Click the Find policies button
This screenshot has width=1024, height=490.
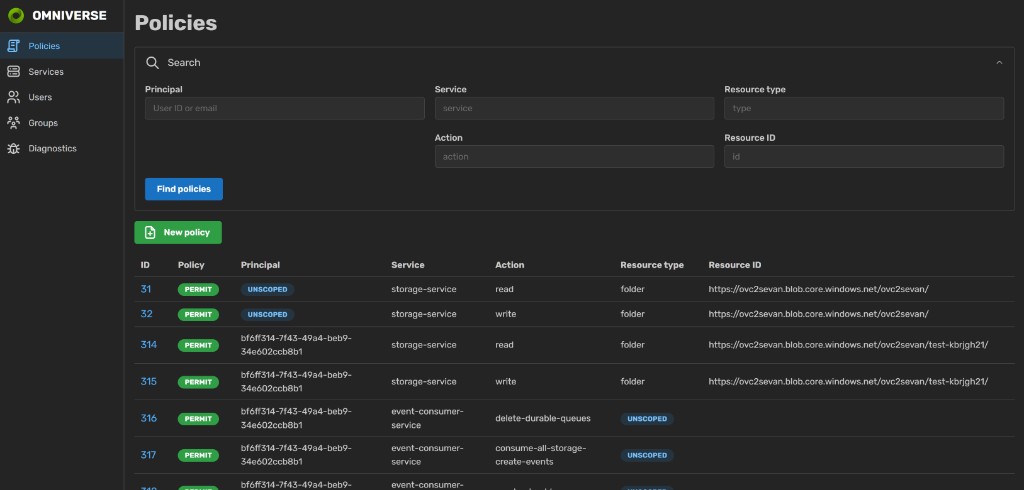184,189
